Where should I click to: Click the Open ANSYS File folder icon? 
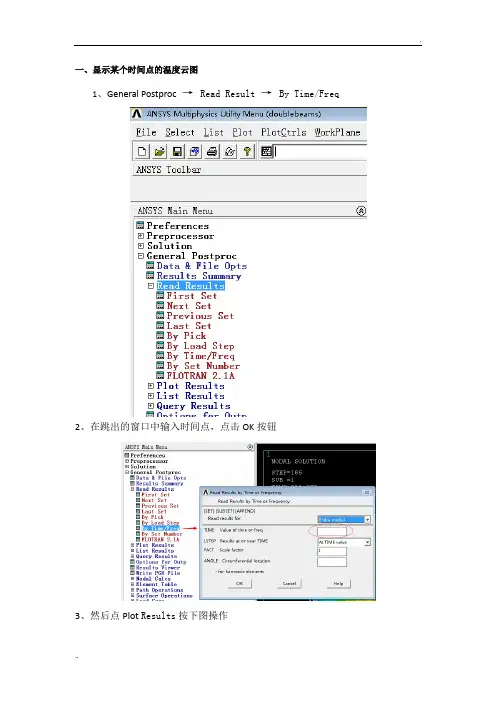point(159,151)
